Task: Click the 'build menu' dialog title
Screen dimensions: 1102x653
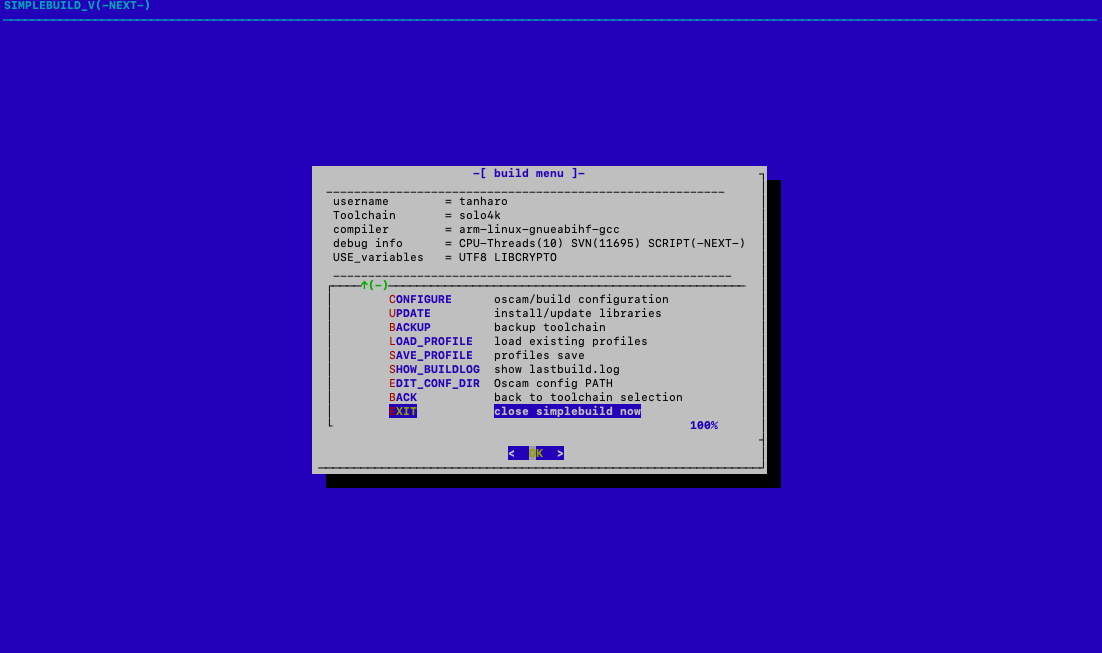Action: tap(528, 173)
